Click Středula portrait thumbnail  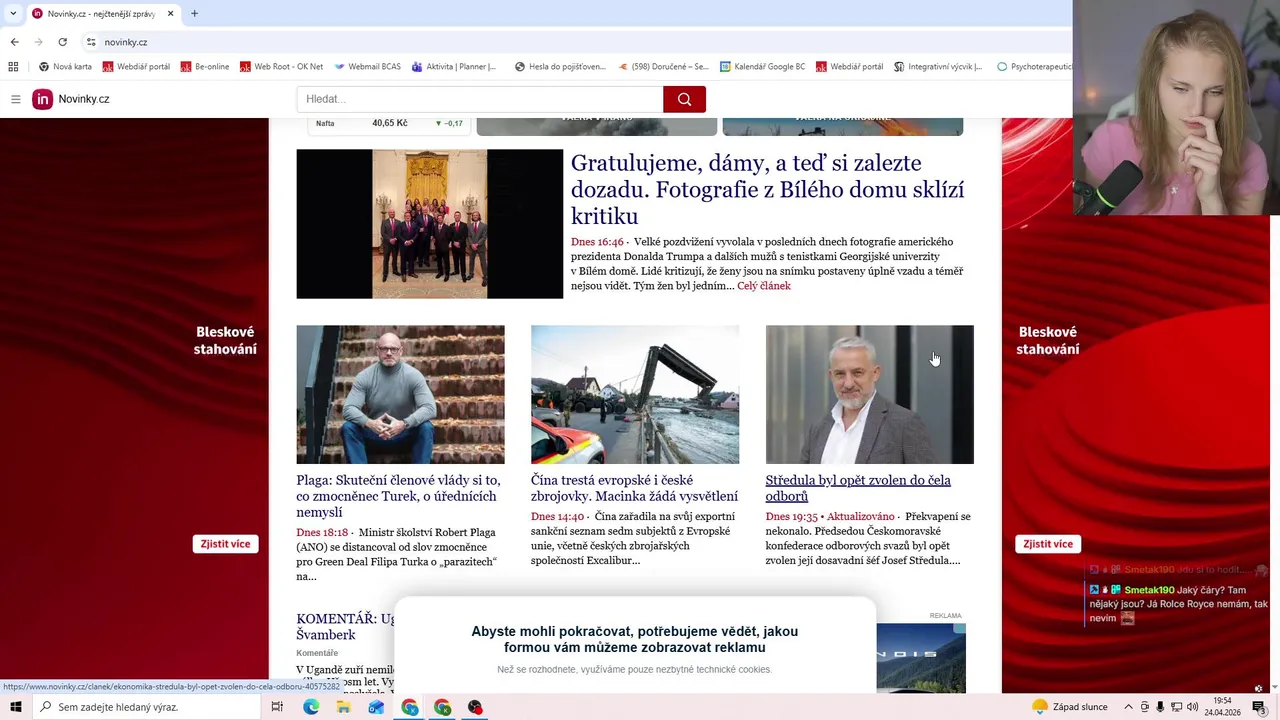[x=869, y=394]
